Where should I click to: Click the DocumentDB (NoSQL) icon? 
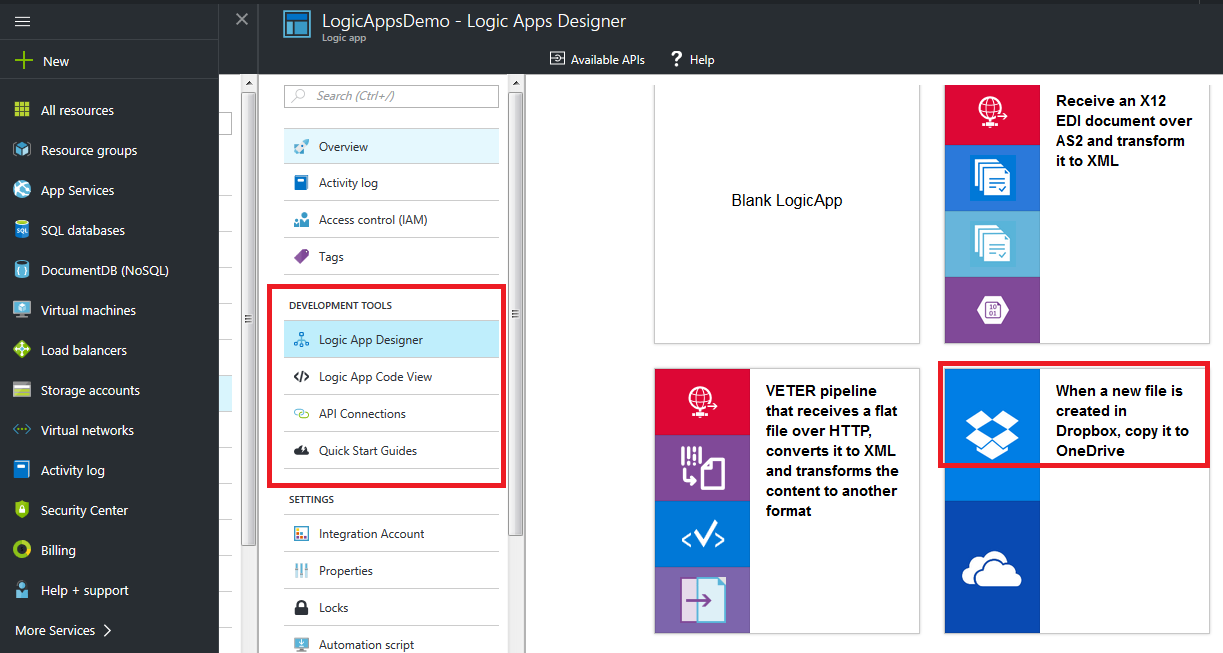[22, 270]
